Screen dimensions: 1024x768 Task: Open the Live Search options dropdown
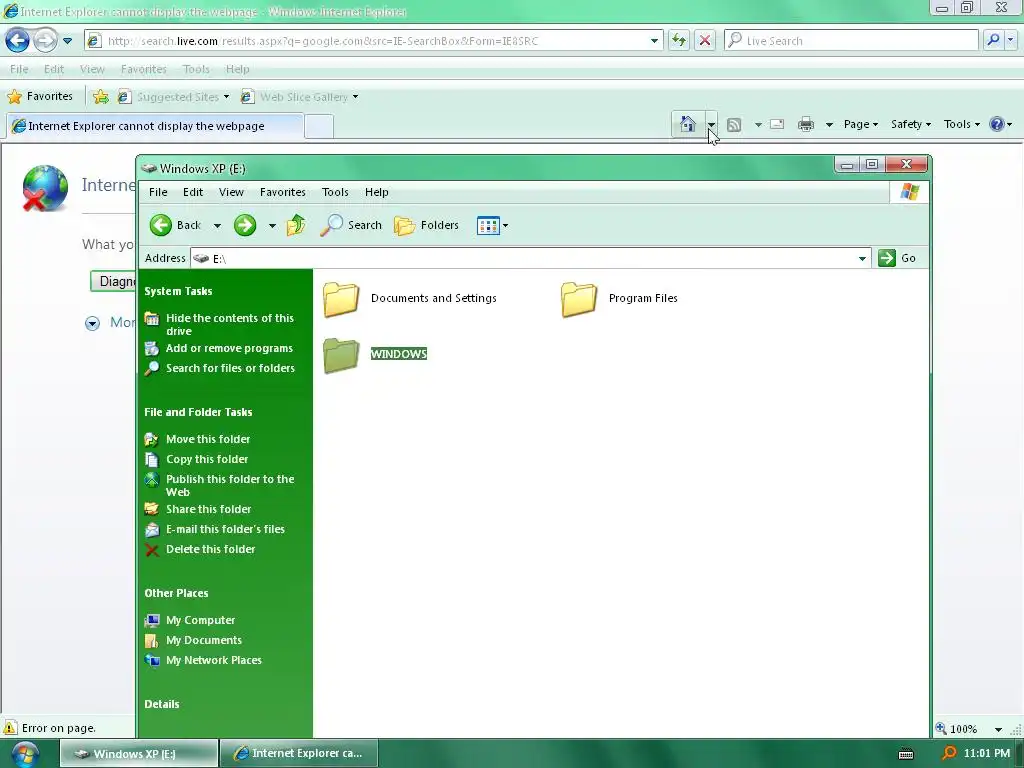pos(1011,40)
